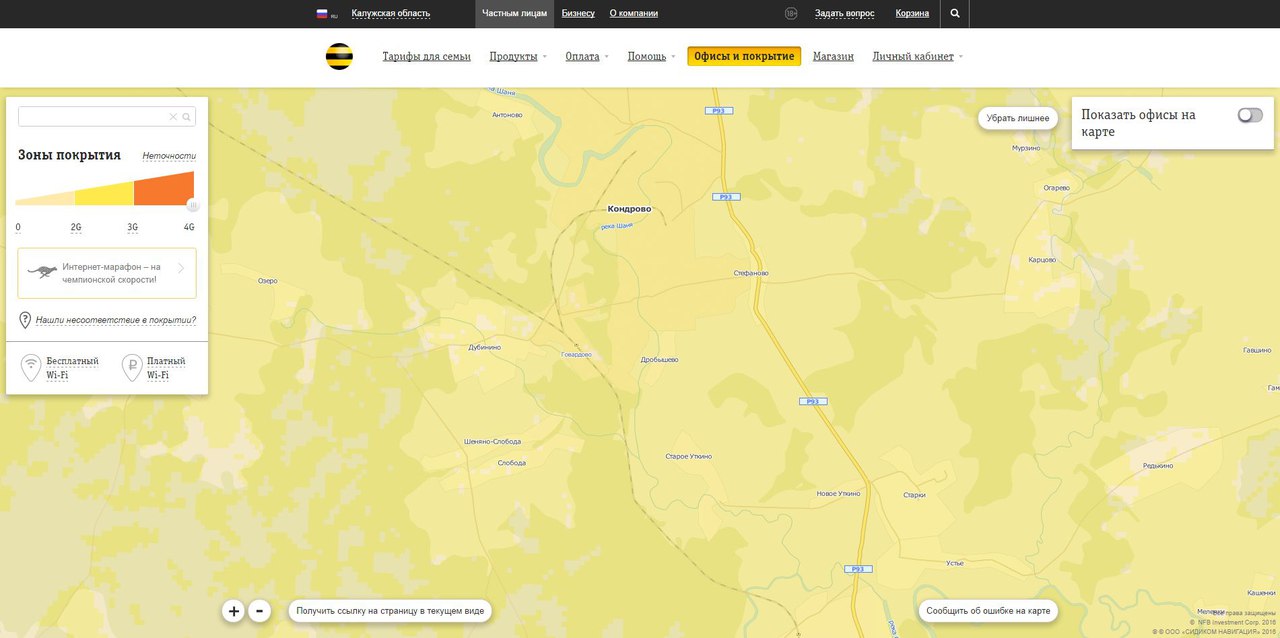Click the Beeline striped logo
Viewport: 1280px width, 638px height.
point(339,56)
